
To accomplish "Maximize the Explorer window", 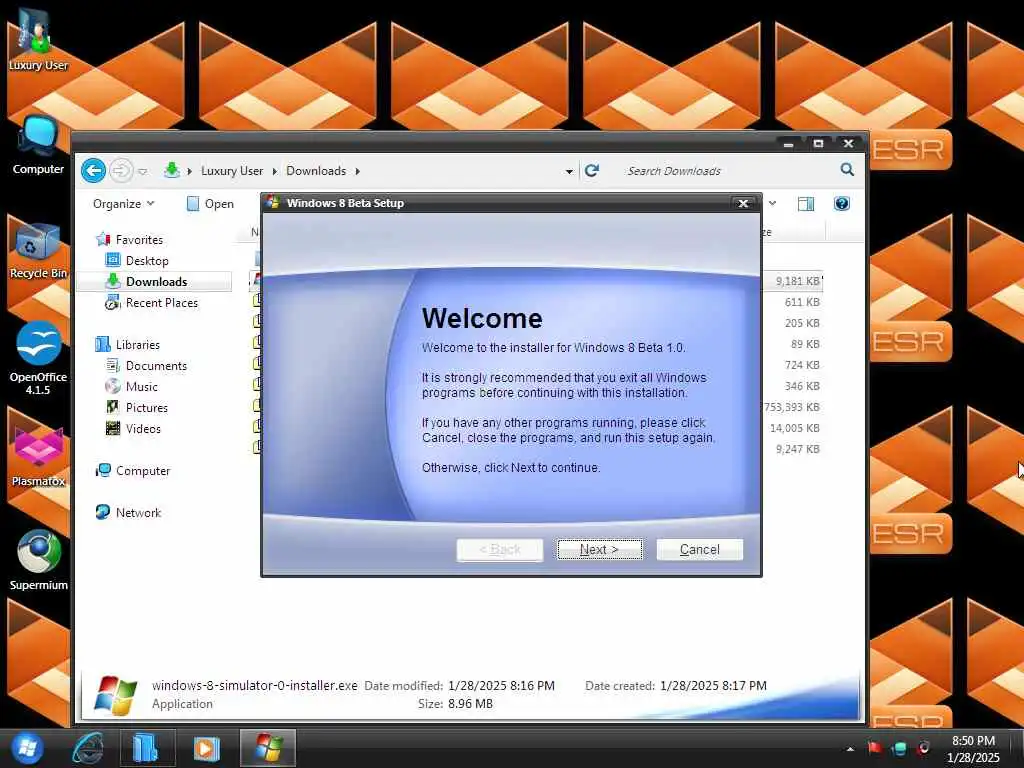I will click(818, 143).
